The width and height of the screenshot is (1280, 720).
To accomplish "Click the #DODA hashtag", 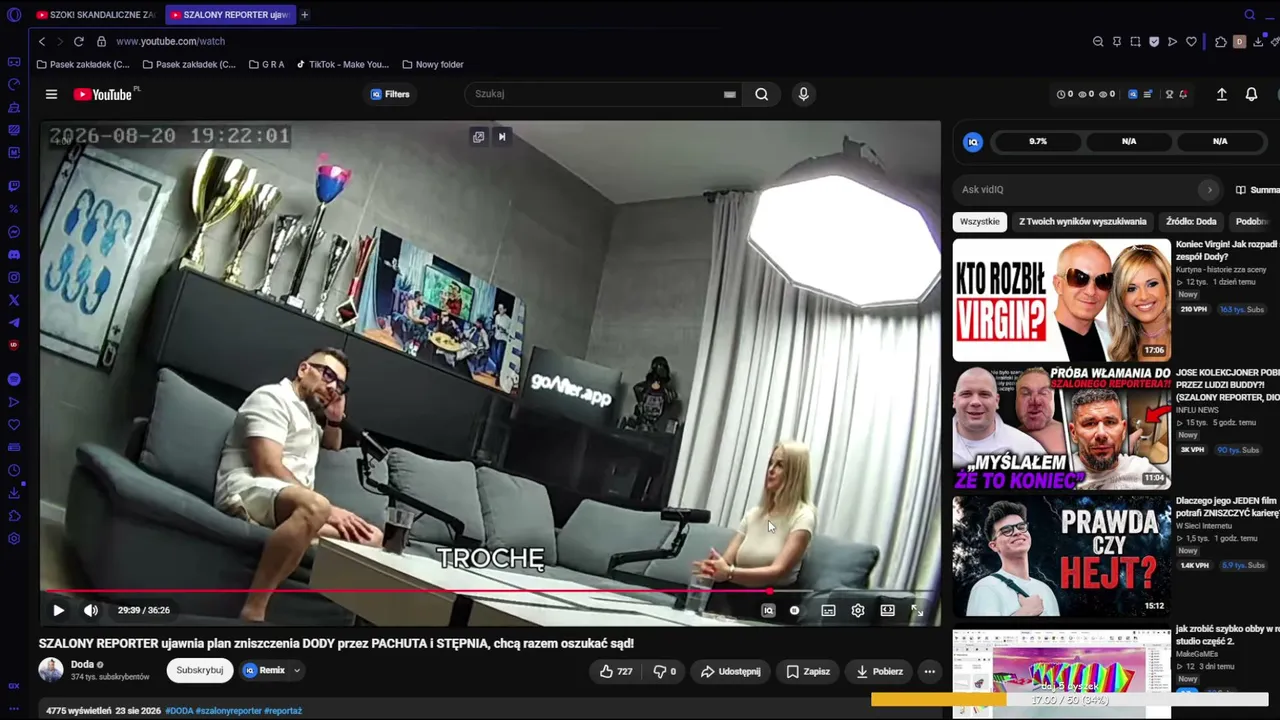I will click(179, 711).
